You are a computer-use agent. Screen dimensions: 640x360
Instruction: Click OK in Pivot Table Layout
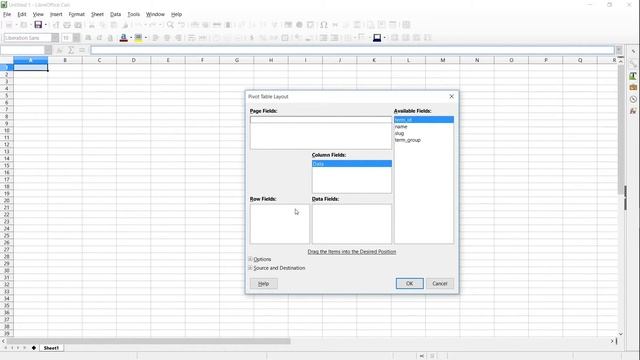409,283
